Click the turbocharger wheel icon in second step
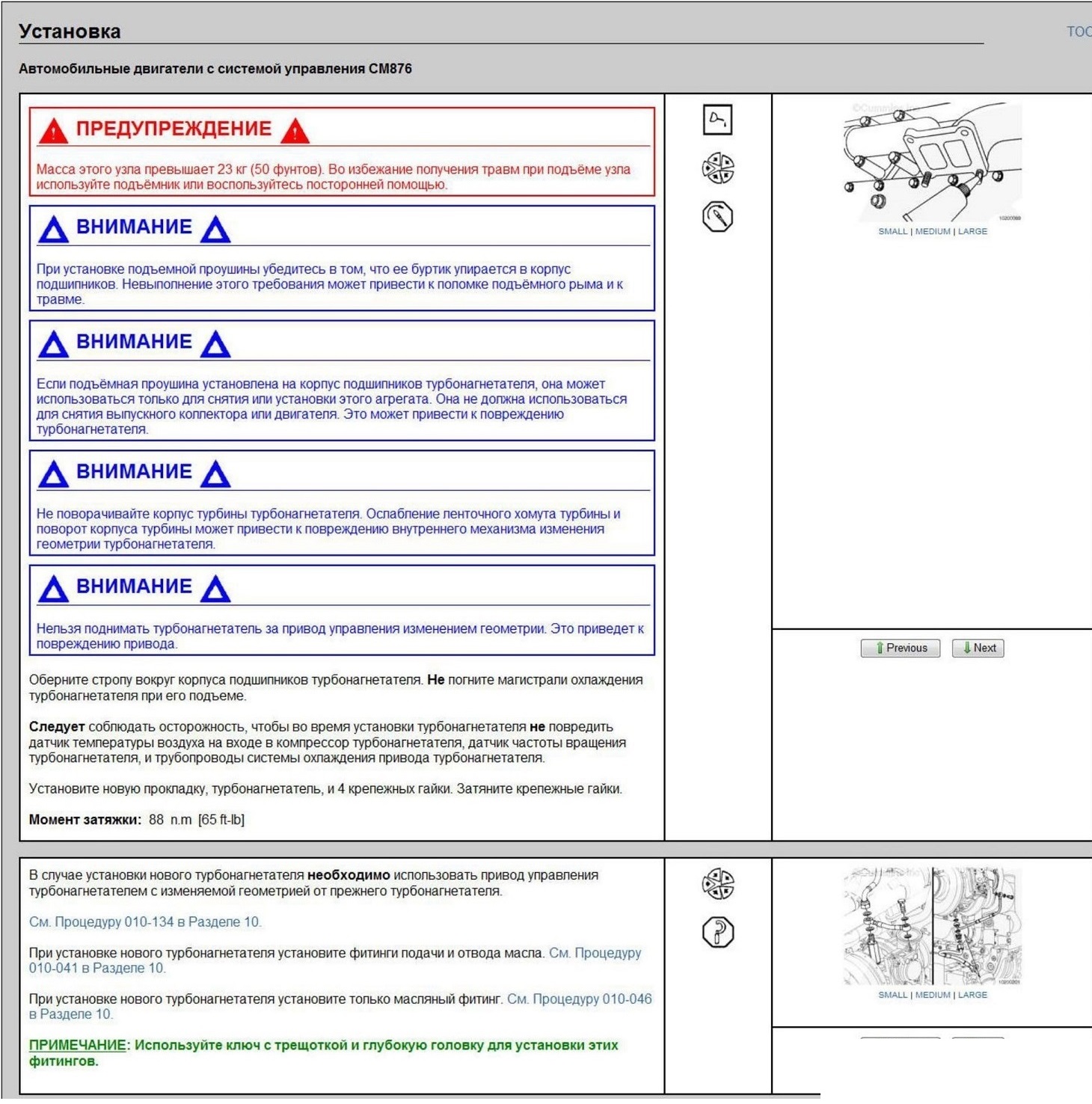Screen dimensions: 1092x1104 coord(717,883)
